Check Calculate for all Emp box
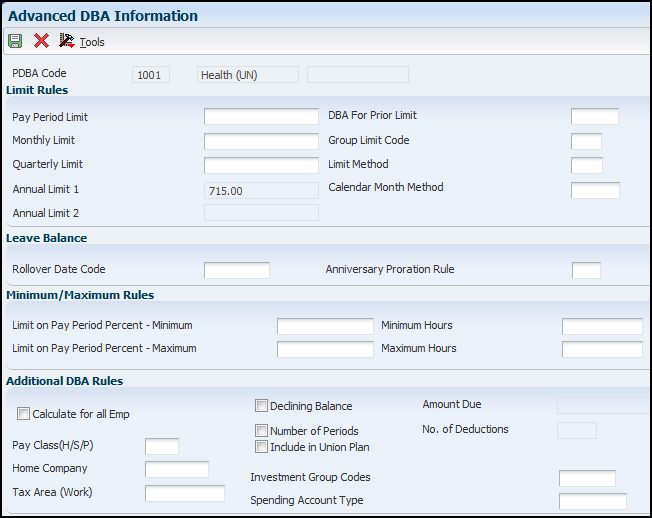This screenshot has height=518, width=652. click(x=23, y=414)
